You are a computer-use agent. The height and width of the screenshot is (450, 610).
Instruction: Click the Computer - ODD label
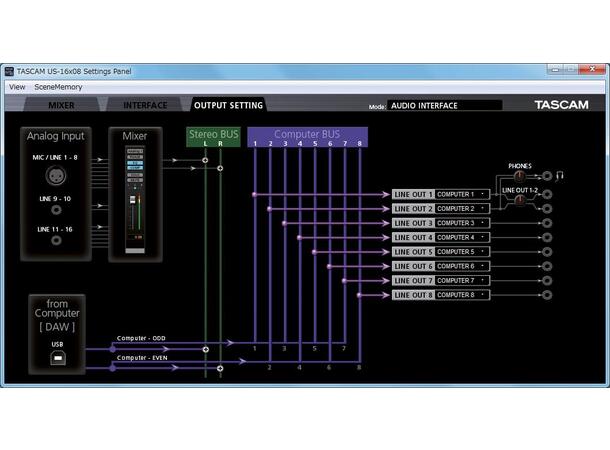click(141, 338)
